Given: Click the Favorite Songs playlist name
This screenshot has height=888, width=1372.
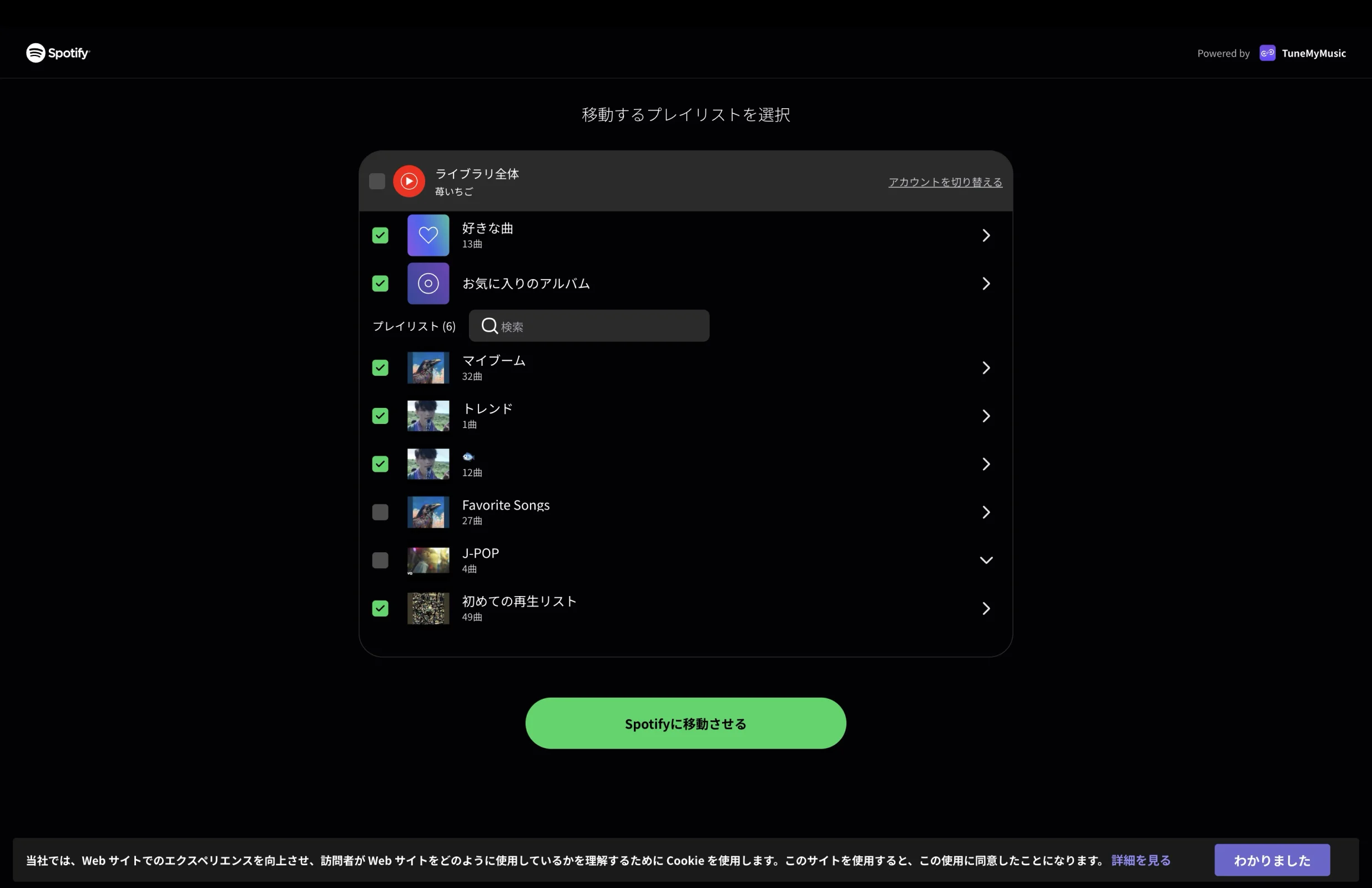Looking at the screenshot, I should (x=506, y=505).
